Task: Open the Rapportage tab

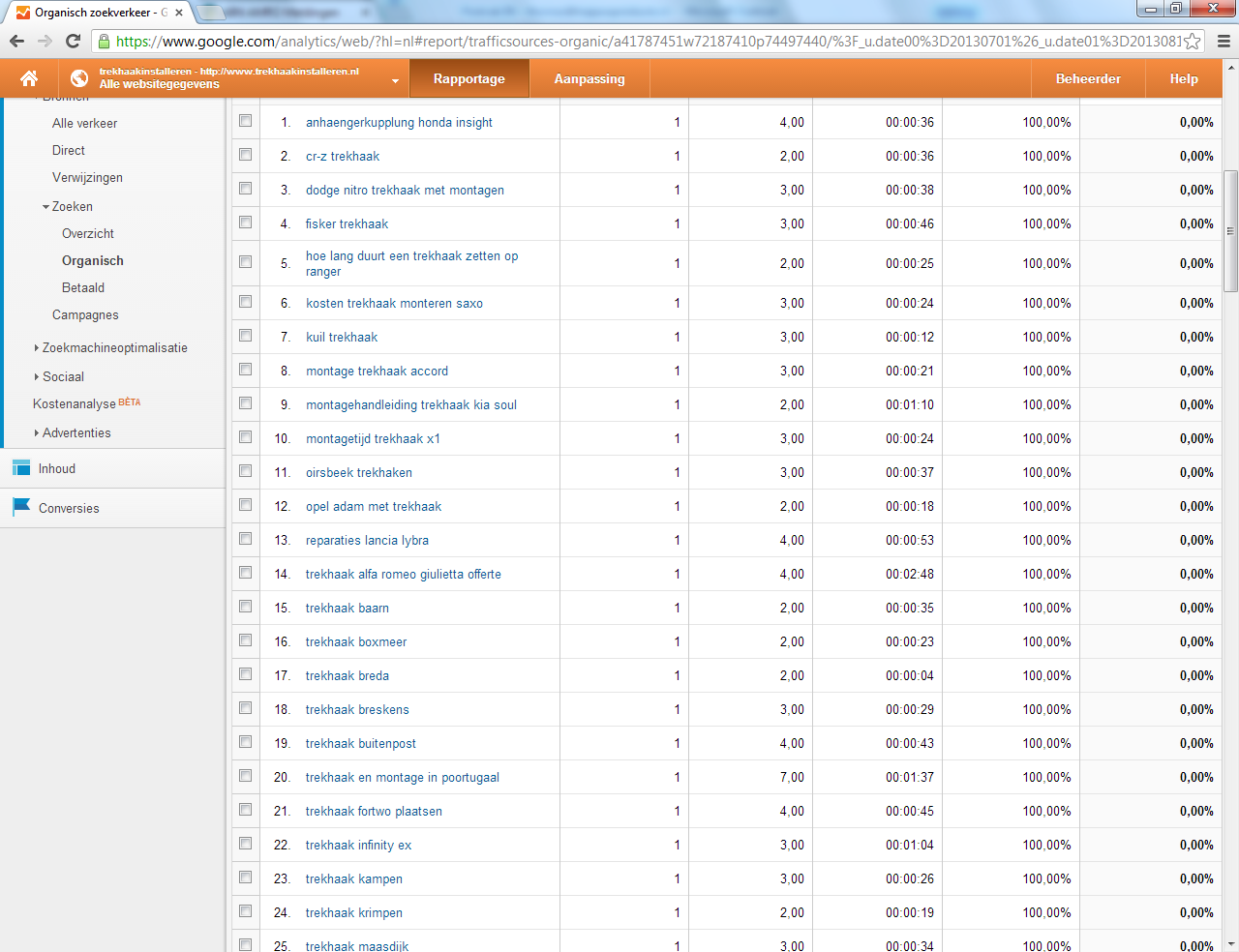Action: [469, 78]
